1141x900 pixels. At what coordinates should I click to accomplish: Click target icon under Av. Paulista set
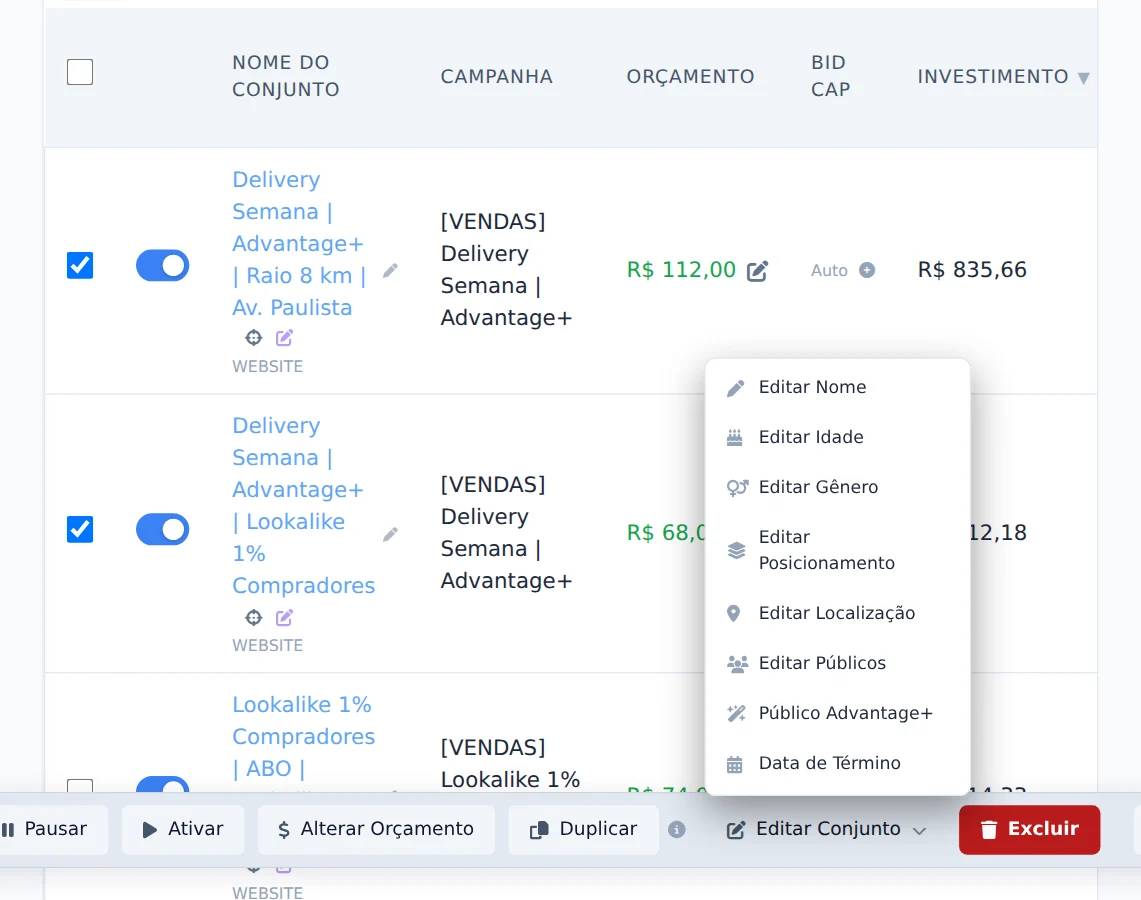pos(253,338)
